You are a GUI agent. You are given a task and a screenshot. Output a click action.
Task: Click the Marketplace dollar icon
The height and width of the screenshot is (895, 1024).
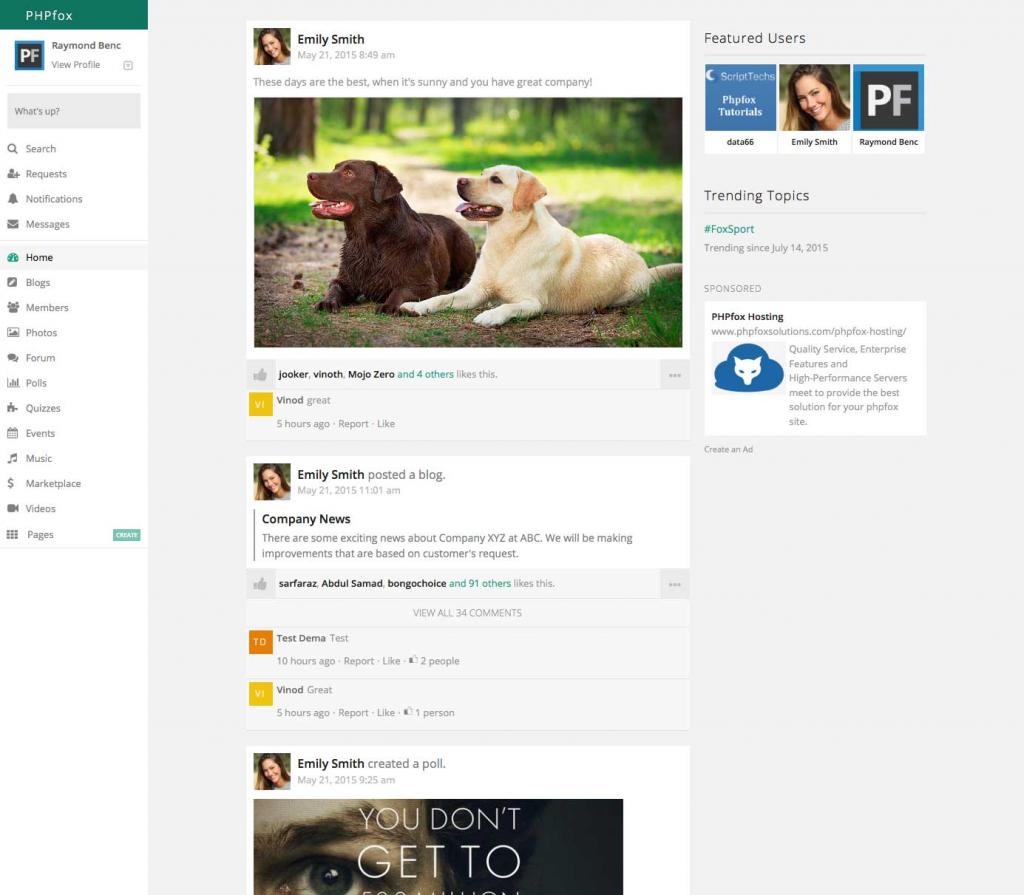point(13,483)
